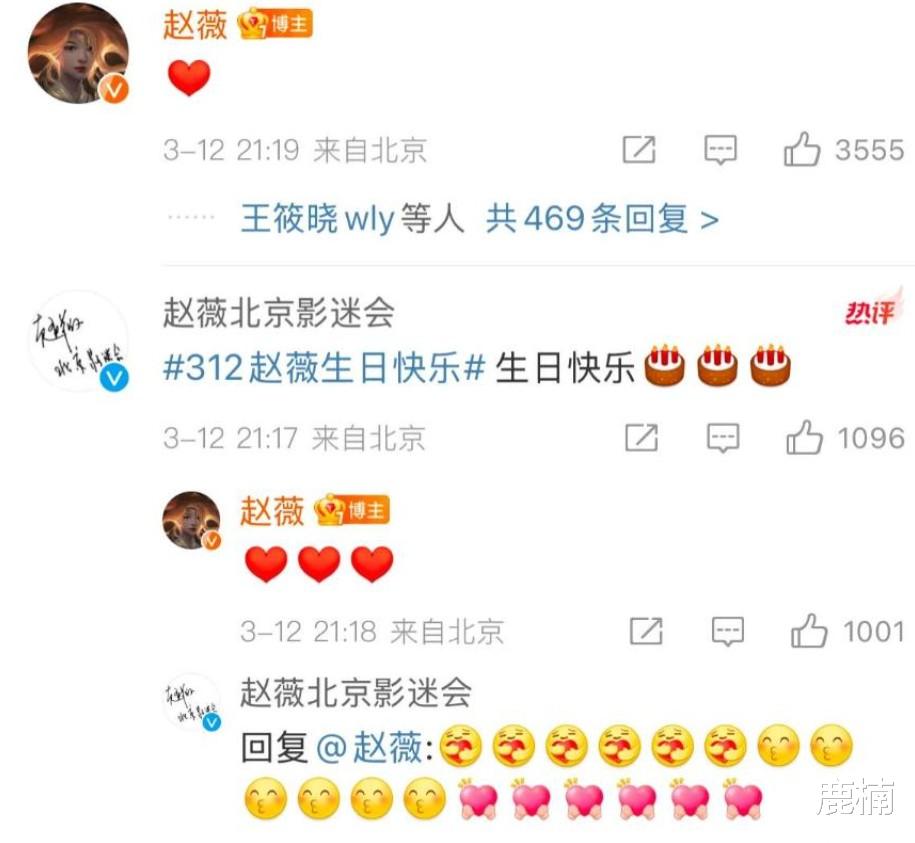Viewport: 915px width, 843px height.
Task: Tap the 赵薇 username on the top comment
Action: tap(195, 25)
